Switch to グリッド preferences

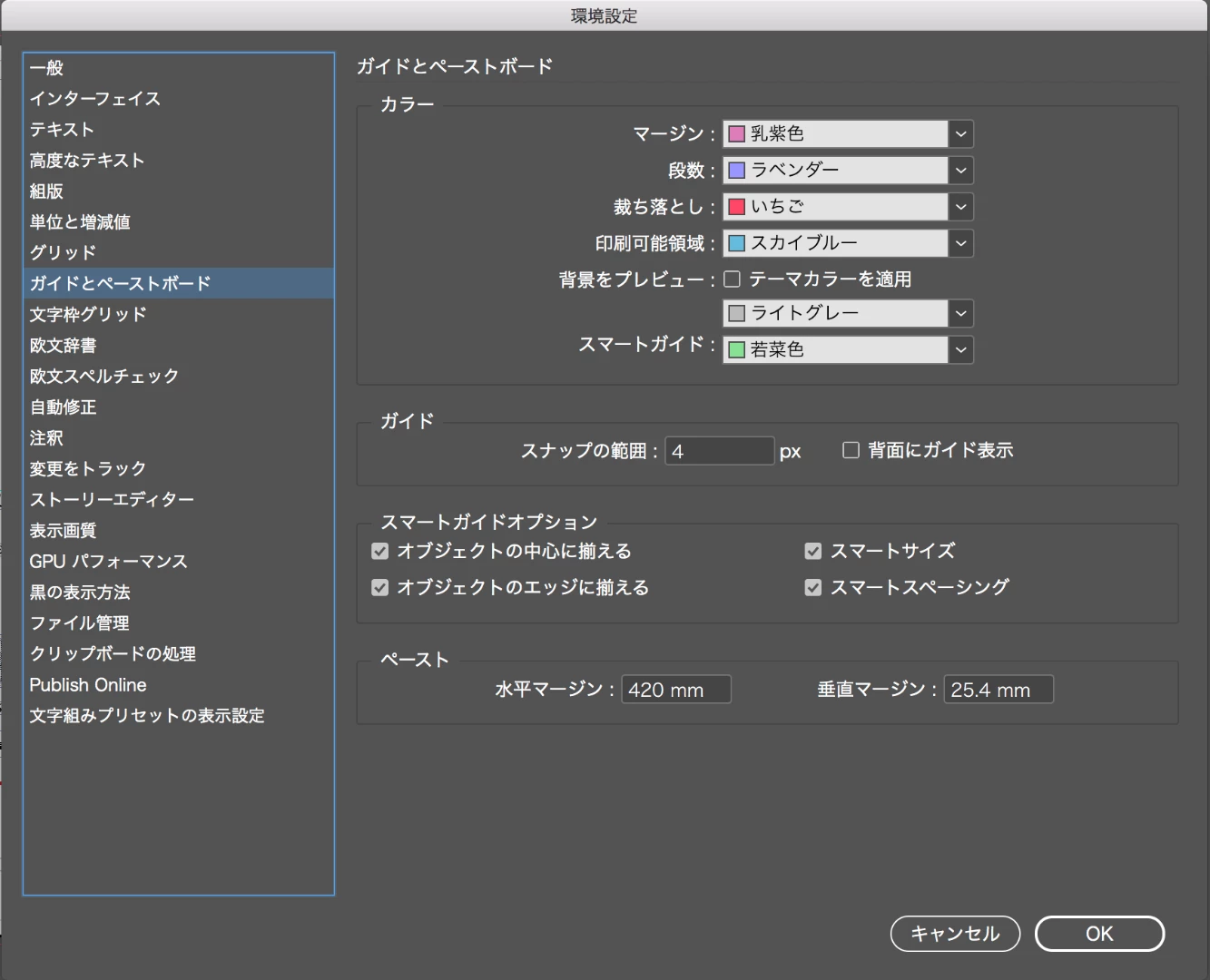click(x=179, y=253)
